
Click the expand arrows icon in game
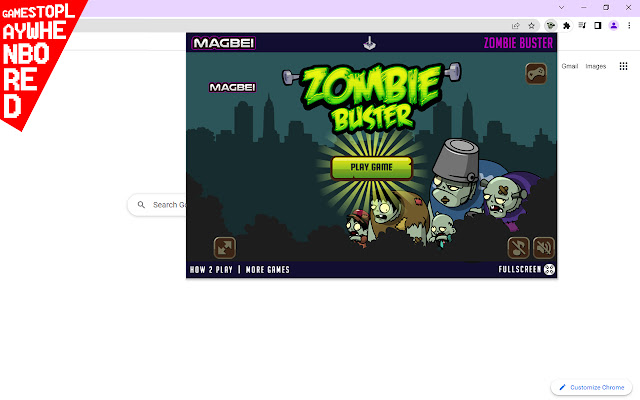click(225, 248)
